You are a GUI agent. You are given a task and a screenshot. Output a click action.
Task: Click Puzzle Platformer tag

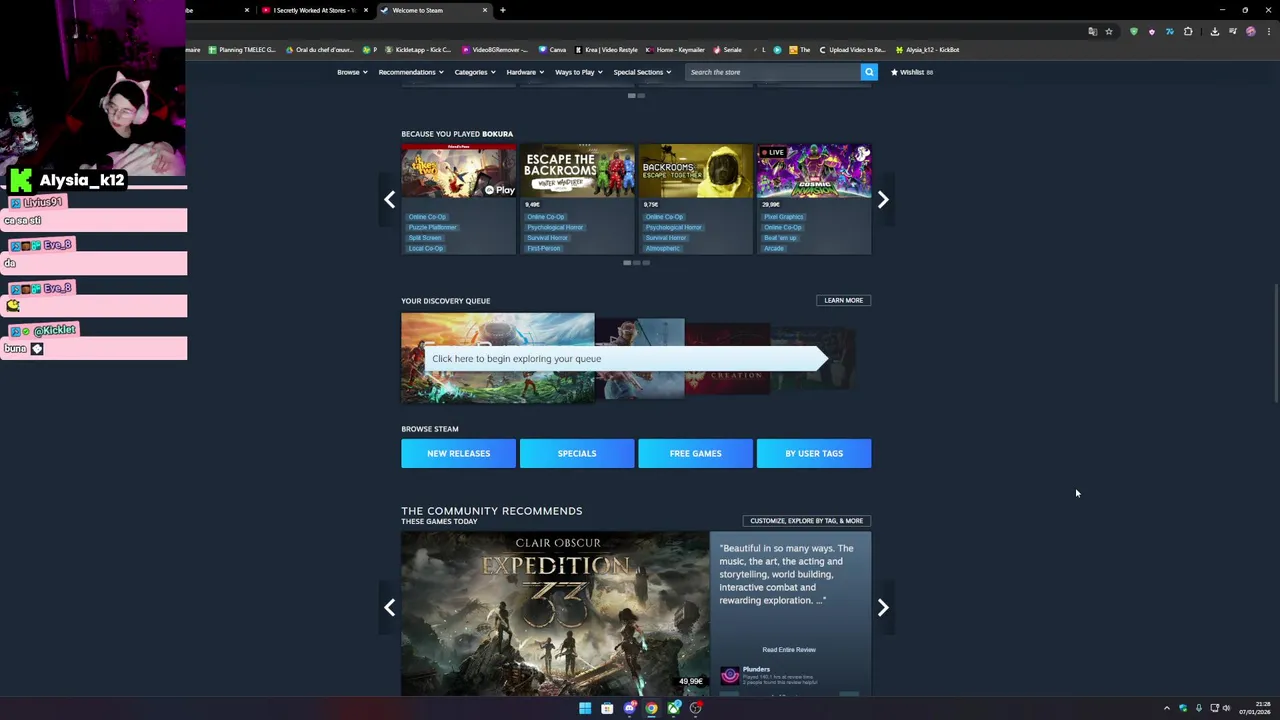pos(432,227)
